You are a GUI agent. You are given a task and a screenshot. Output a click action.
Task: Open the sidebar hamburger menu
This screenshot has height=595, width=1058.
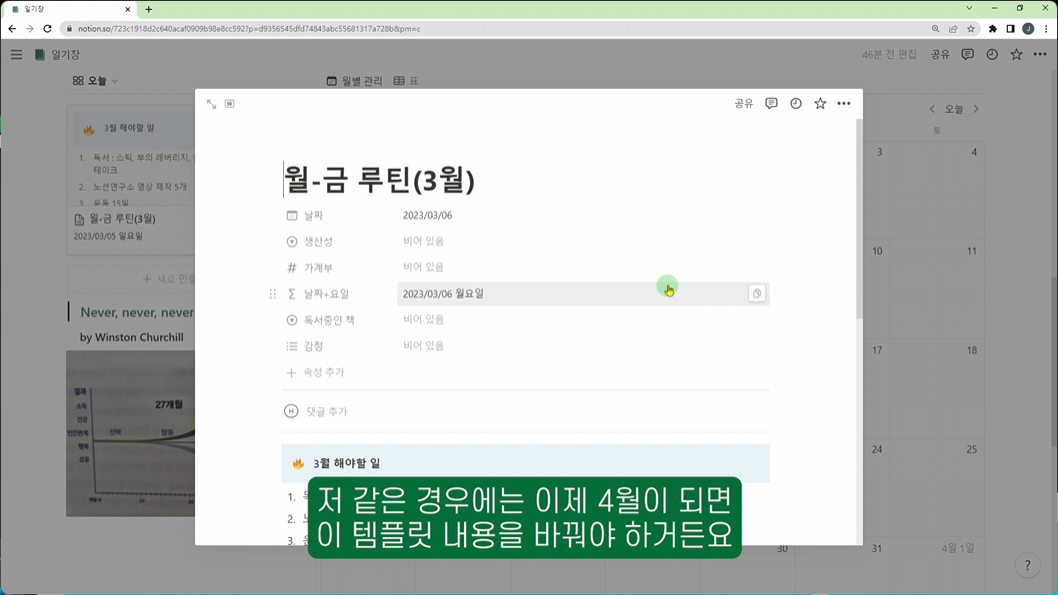tap(16, 55)
